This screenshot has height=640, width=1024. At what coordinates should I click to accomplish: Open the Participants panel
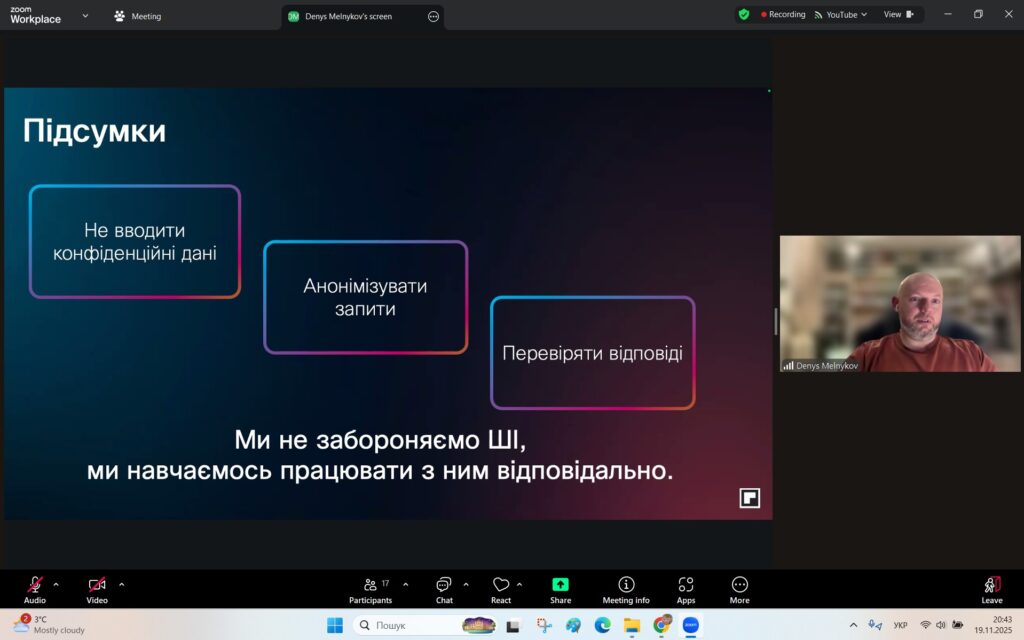(x=371, y=589)
